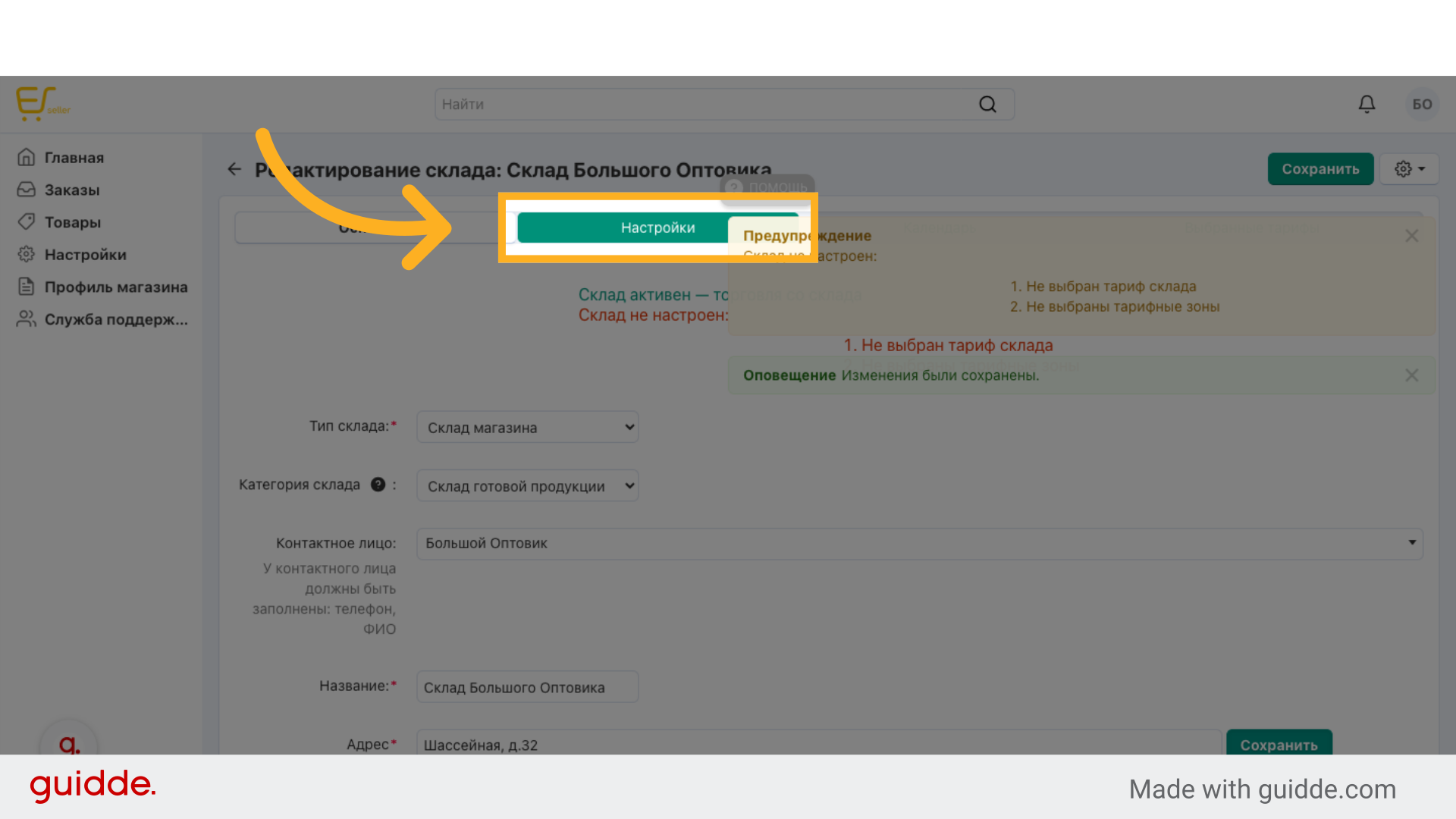The width and height of the screenshot is (1456, 819).
Task: Click the Название input field
Action: 527,687
